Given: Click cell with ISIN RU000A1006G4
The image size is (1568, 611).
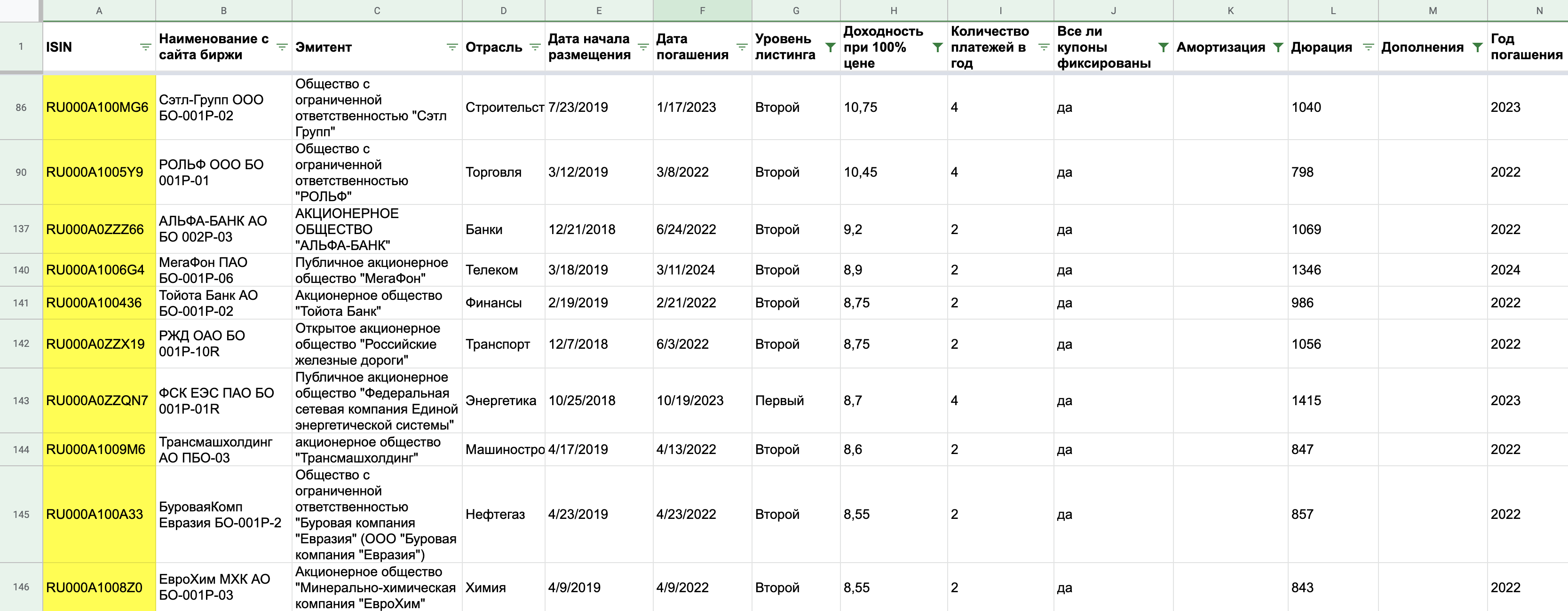Looking at the screenshot, I should coord(99,270).
